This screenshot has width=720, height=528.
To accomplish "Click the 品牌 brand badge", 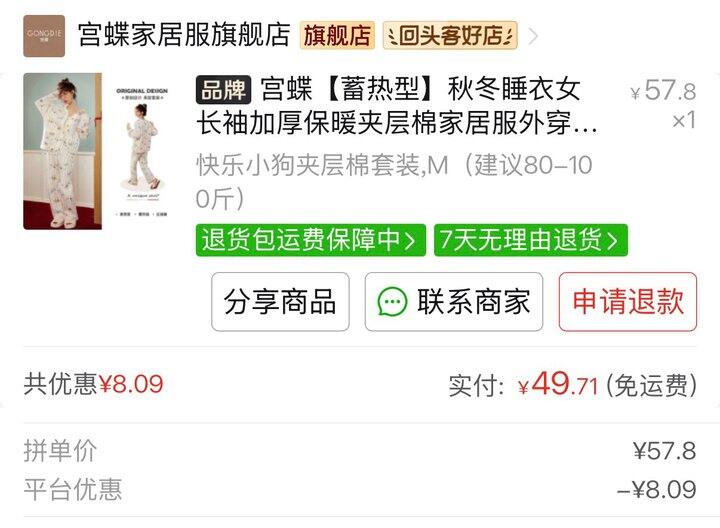I will 223,90.
